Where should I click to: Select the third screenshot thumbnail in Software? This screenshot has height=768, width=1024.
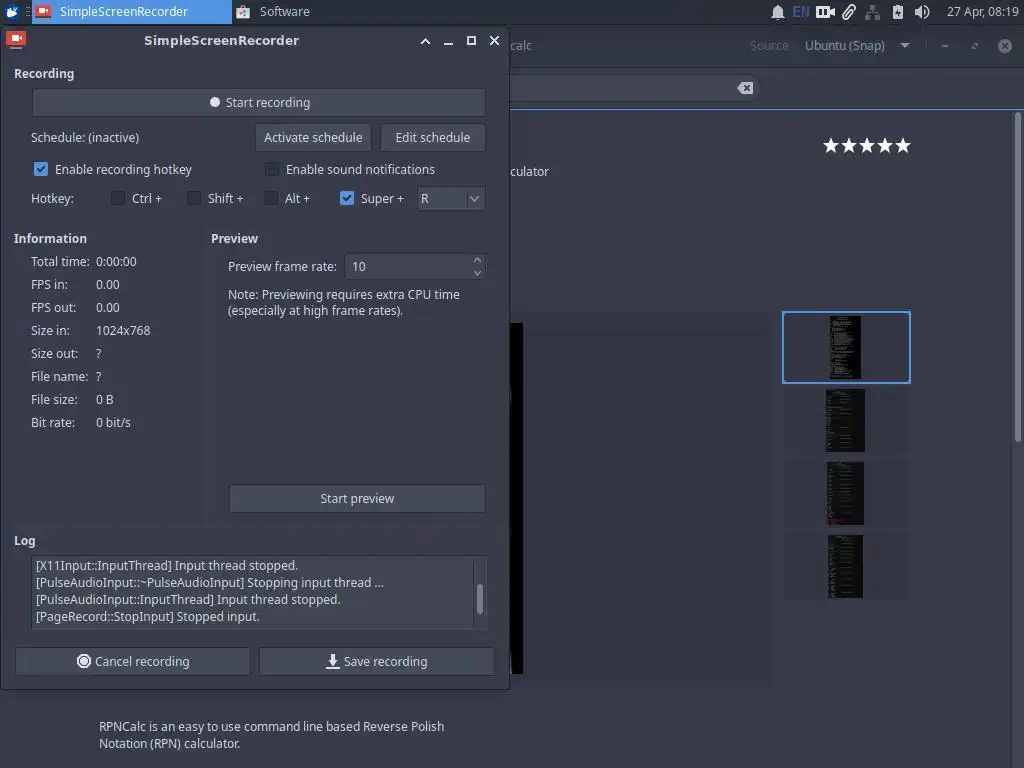(846, 494)
